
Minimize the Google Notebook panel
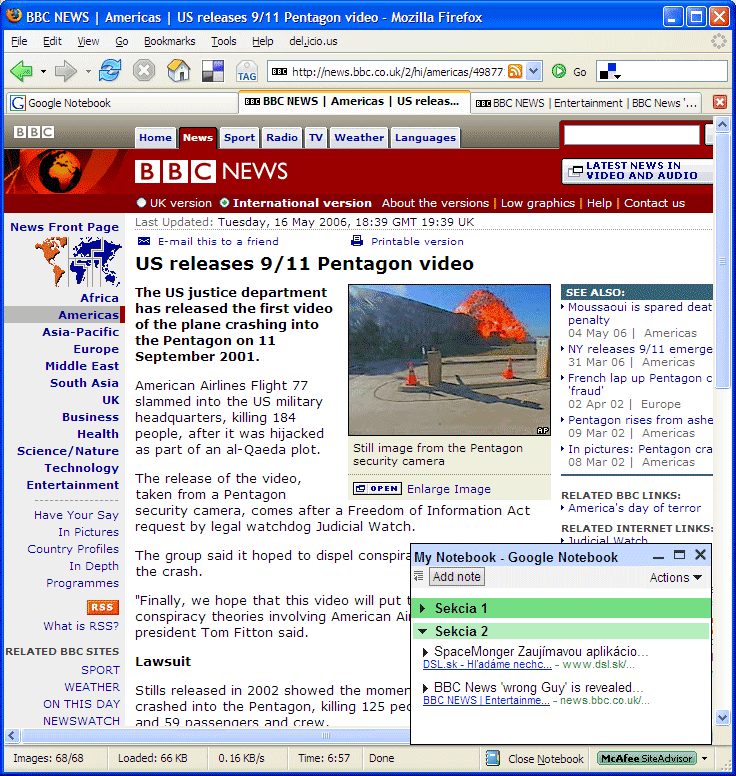point(658,556)
